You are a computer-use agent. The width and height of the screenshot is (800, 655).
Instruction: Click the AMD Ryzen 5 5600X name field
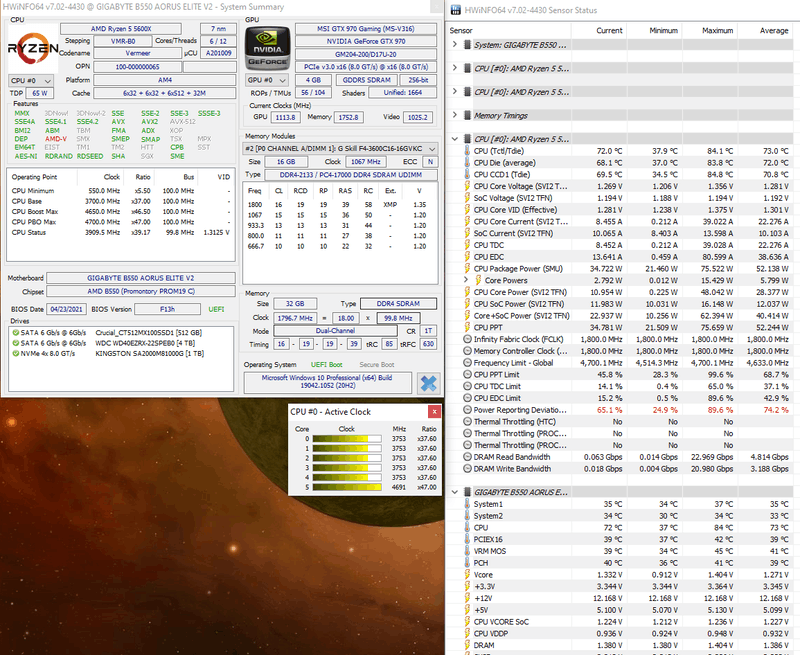pos(121,29)
